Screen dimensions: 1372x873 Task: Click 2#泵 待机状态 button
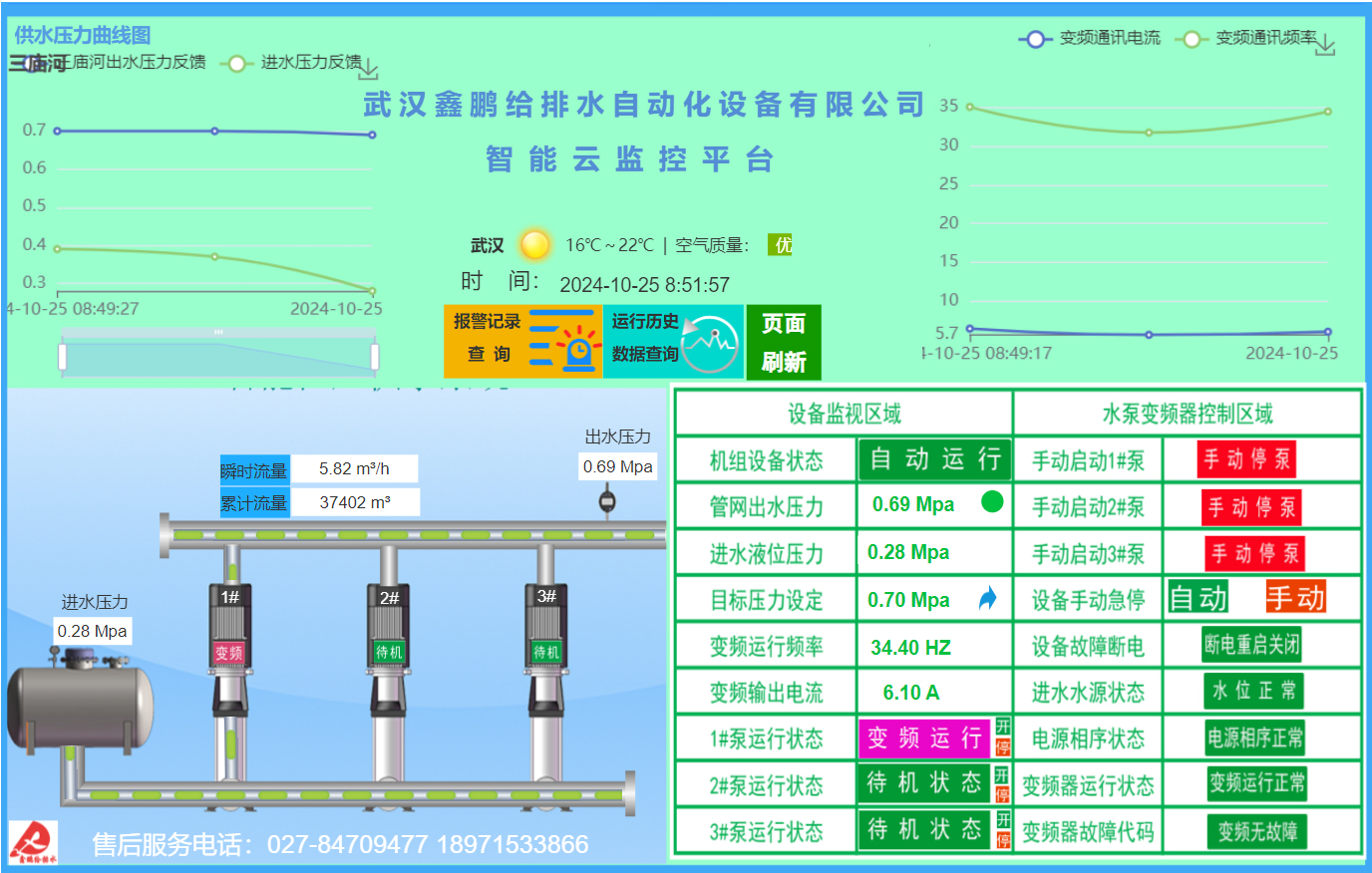[x=925, y=783]
